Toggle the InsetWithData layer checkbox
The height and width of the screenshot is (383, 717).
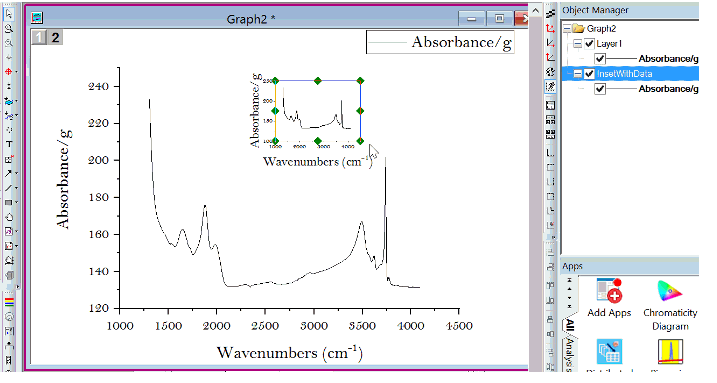click(589, 74)
